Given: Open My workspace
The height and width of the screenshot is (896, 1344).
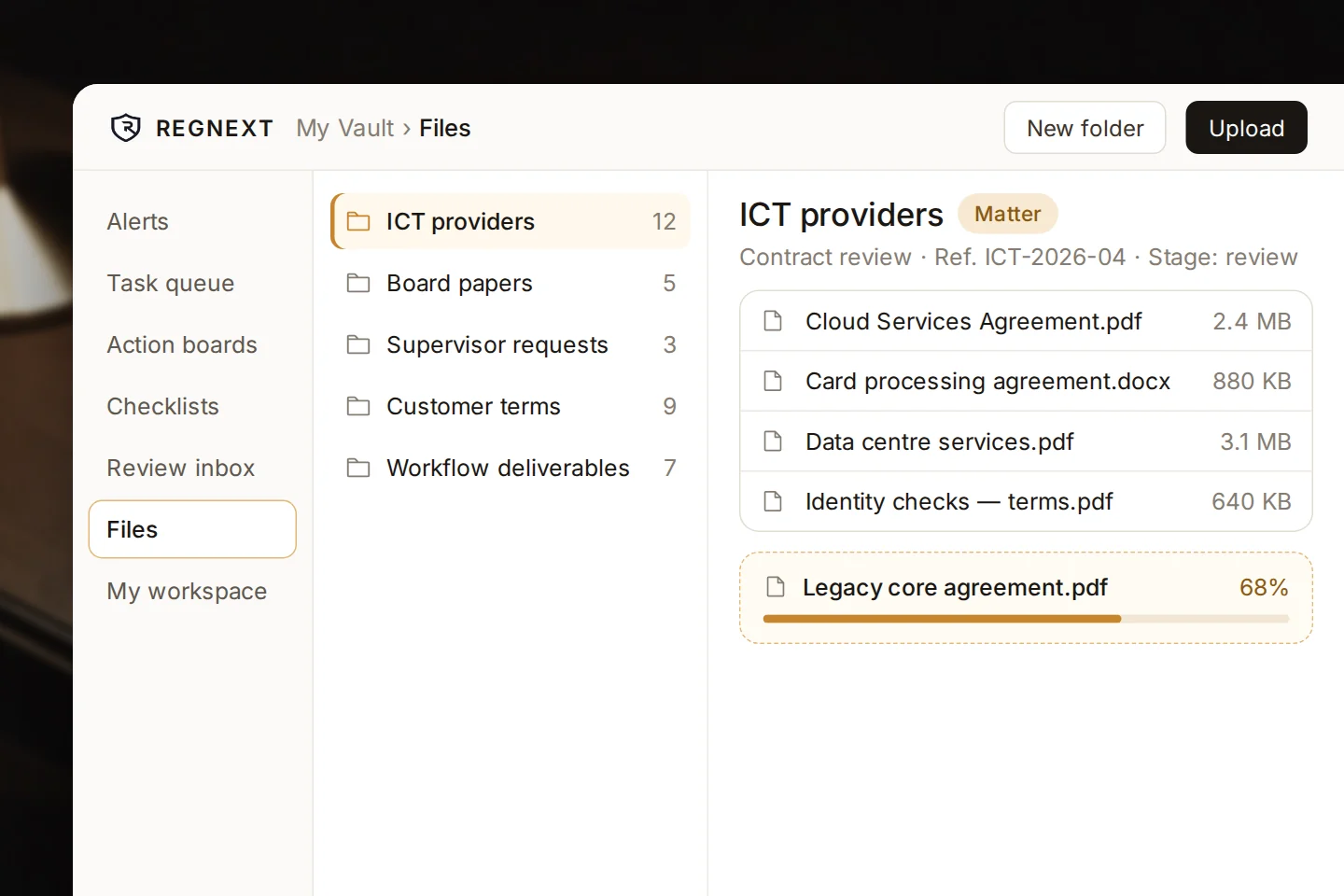Looking at the screenshot, I should pos(192,591).
